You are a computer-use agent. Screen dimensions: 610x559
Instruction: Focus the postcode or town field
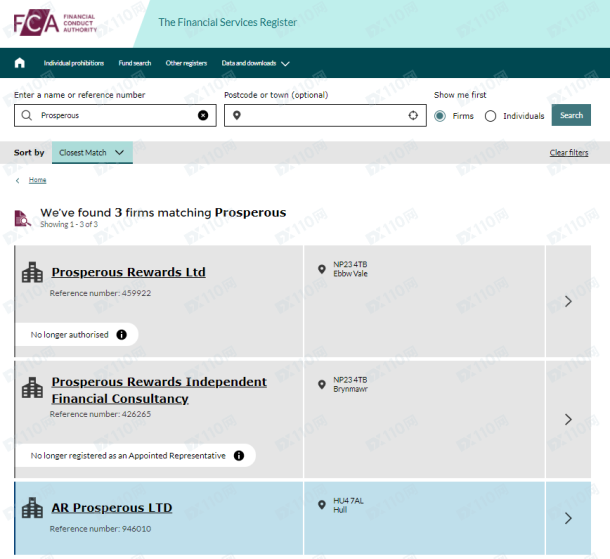click(x=325, y=115)
